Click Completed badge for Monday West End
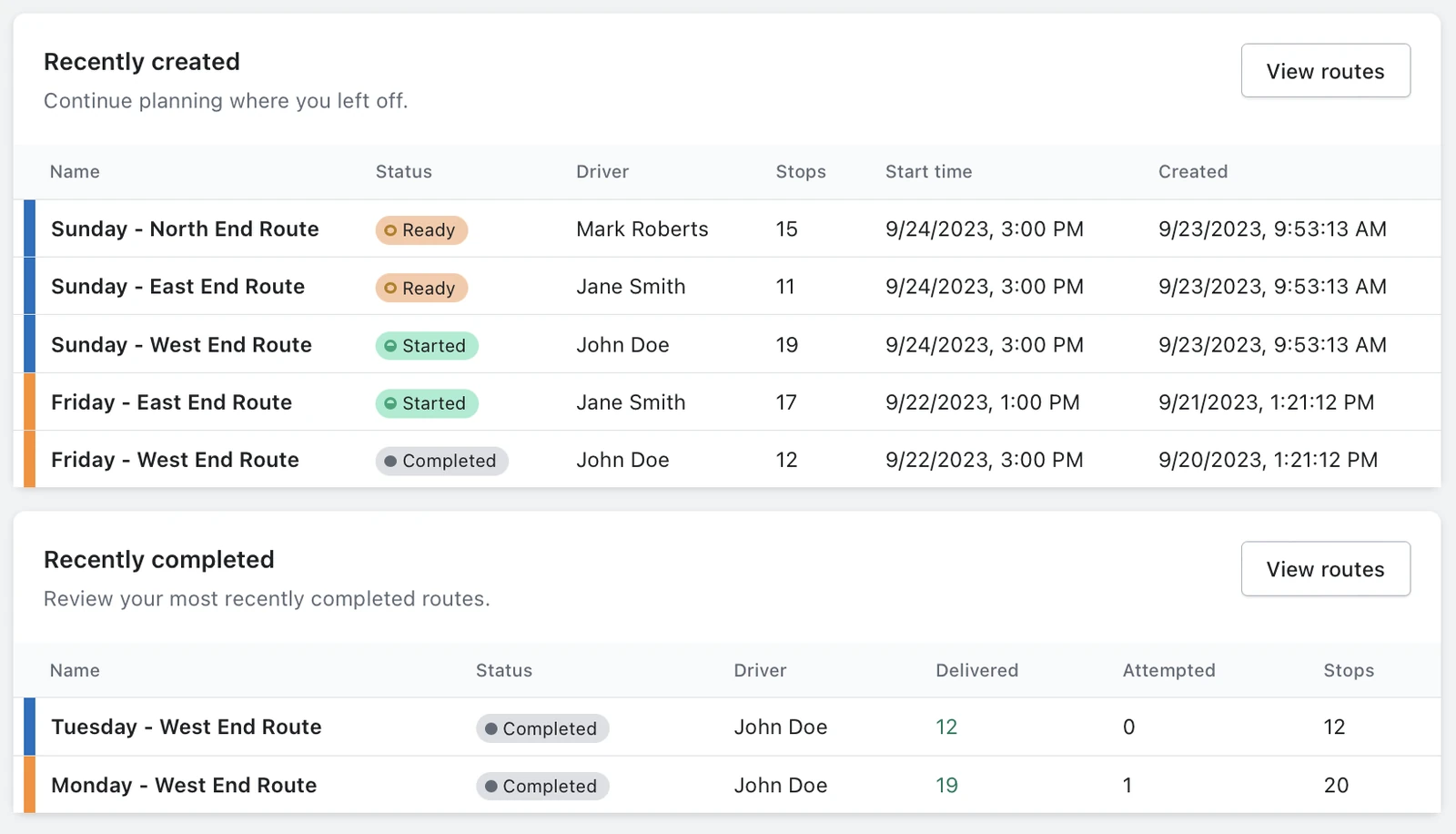This screenshot has width=1456, height=834. [x=542, y=786]
